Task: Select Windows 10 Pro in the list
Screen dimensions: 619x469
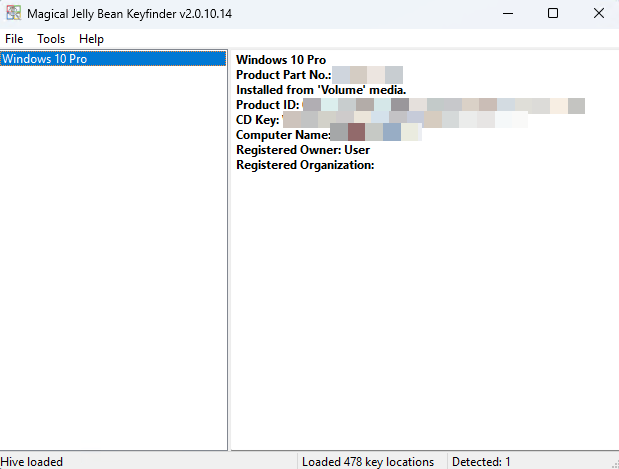Action: [x=113, y=59]
